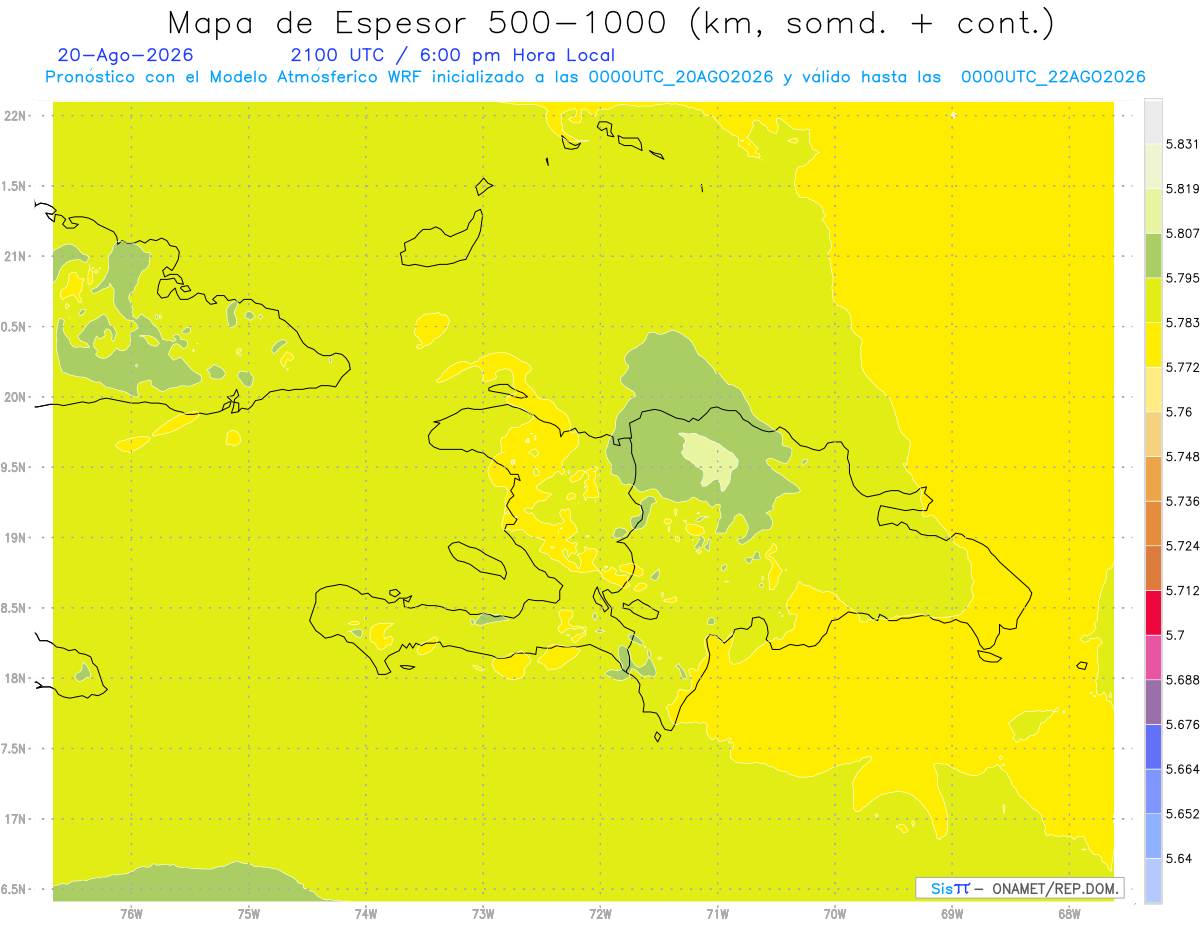This screenshot has width=1200, height=927.
Task: Click the latitude label 19N
Action: click(x=15, y=538)
